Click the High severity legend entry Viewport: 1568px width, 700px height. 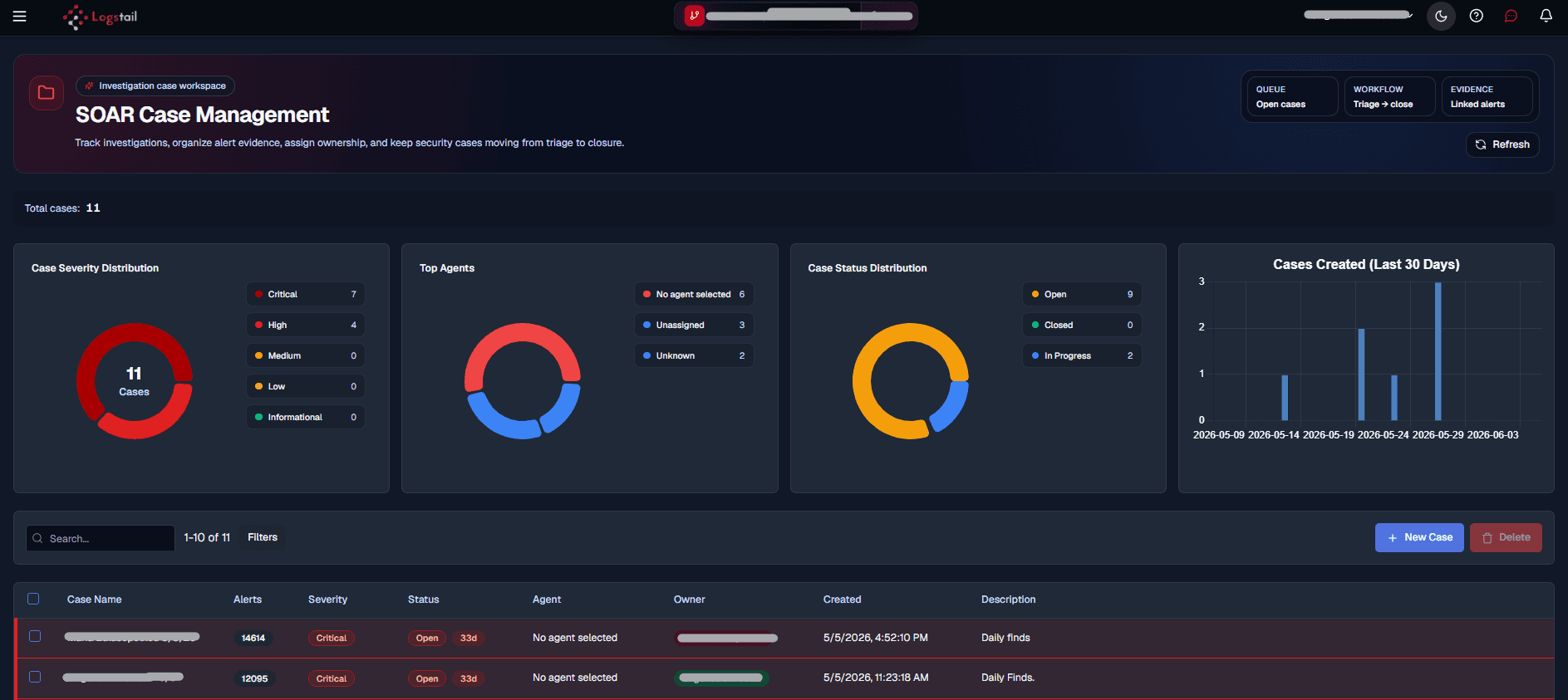click(306, 325)
